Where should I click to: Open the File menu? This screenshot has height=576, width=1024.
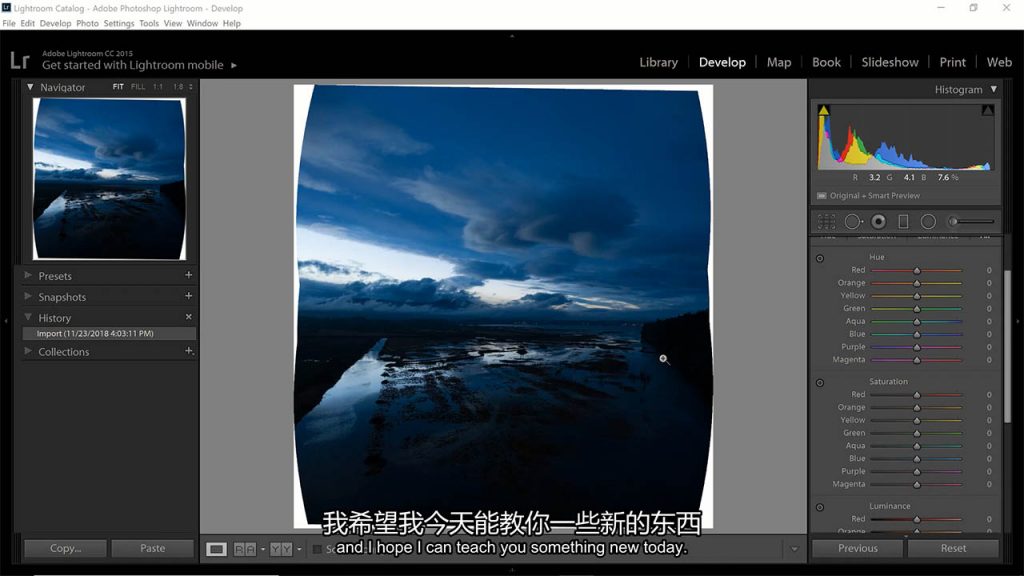[9, 24]
